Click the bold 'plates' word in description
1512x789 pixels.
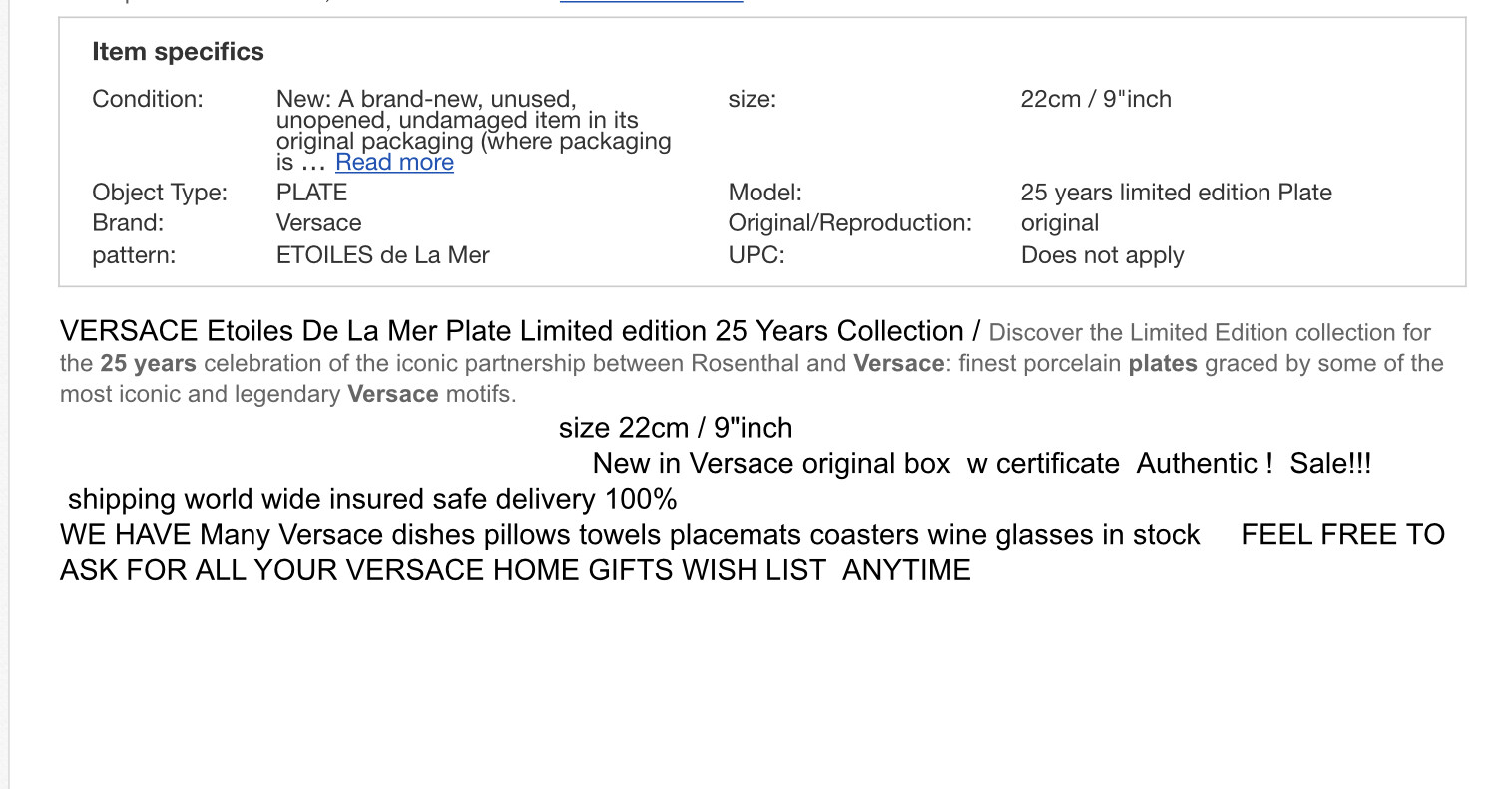click(x=1163, y=363)
